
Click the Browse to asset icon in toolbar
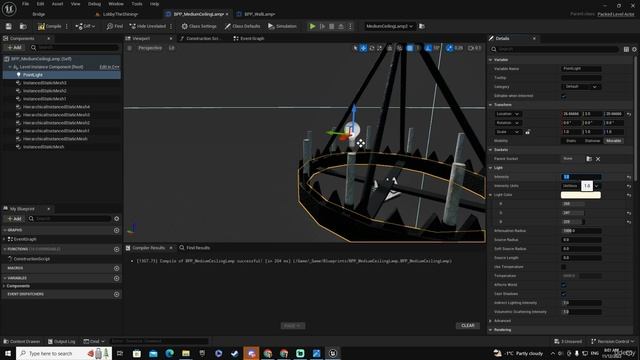(23, 26)
